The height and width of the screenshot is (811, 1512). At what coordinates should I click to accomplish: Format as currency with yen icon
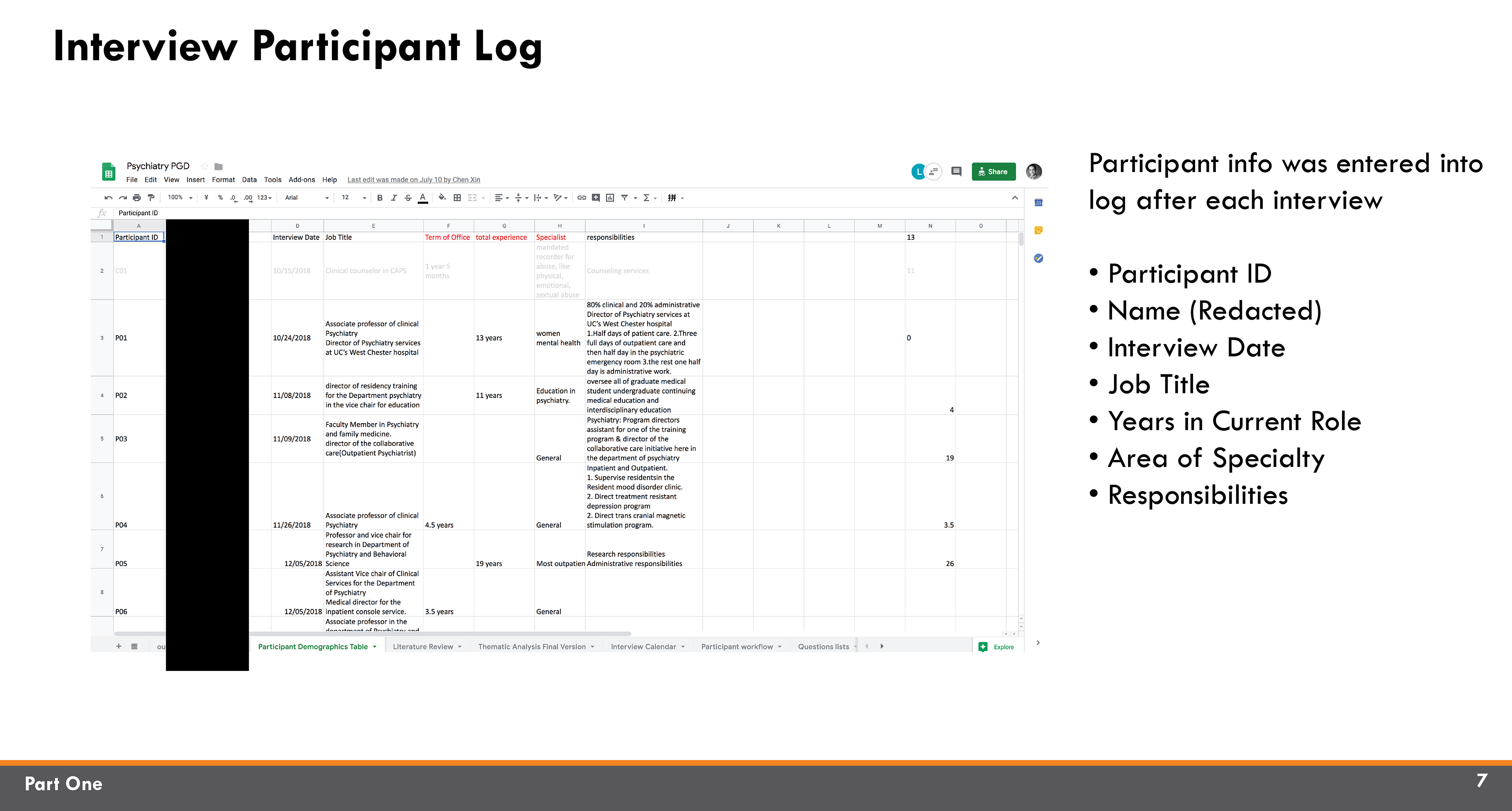point(206,198)
